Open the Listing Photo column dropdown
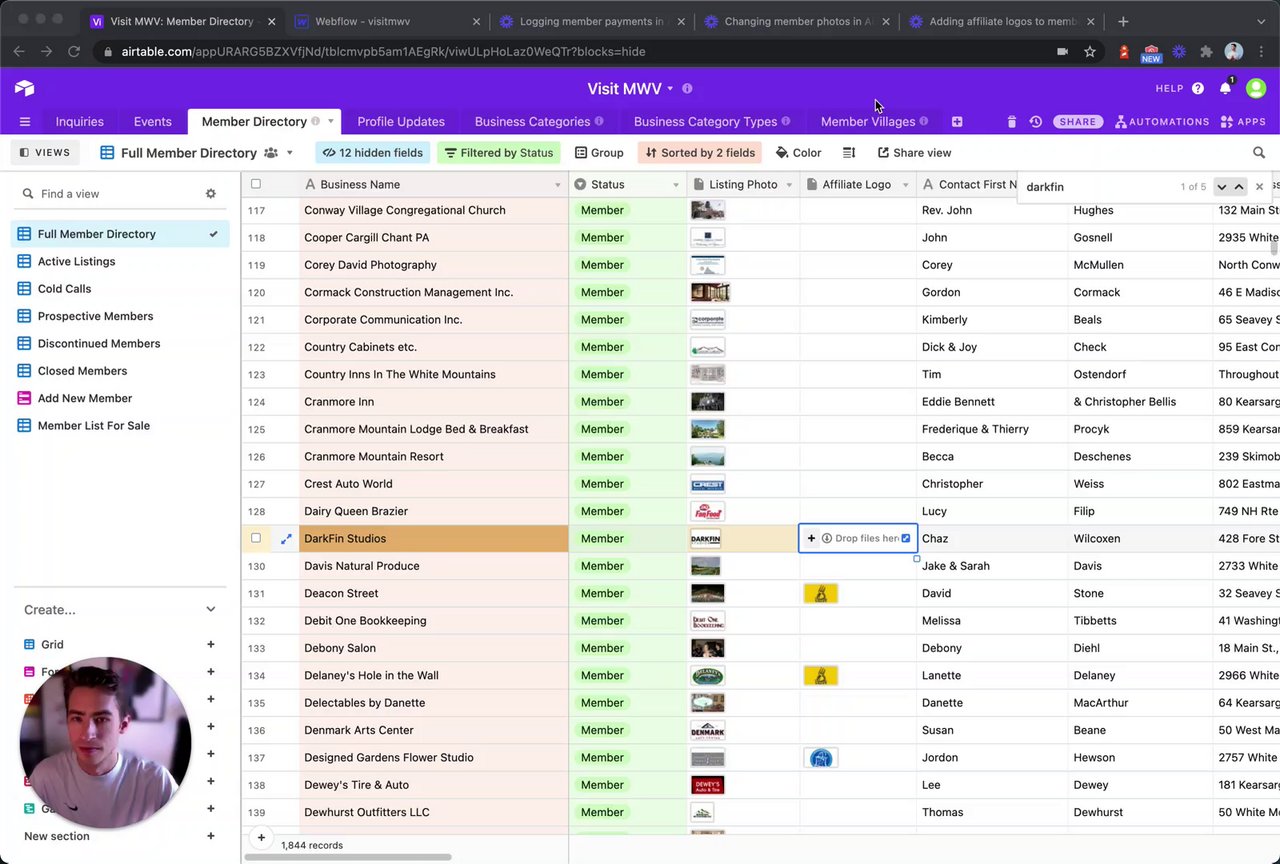The height and width of the screenshot is (864, 1280). tap(789, 185)
